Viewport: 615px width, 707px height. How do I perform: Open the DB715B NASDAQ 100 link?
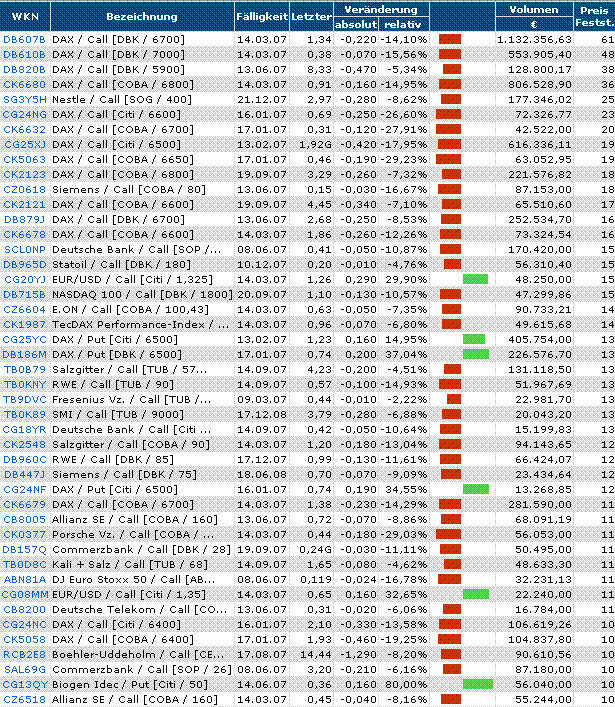coord(24,294)
